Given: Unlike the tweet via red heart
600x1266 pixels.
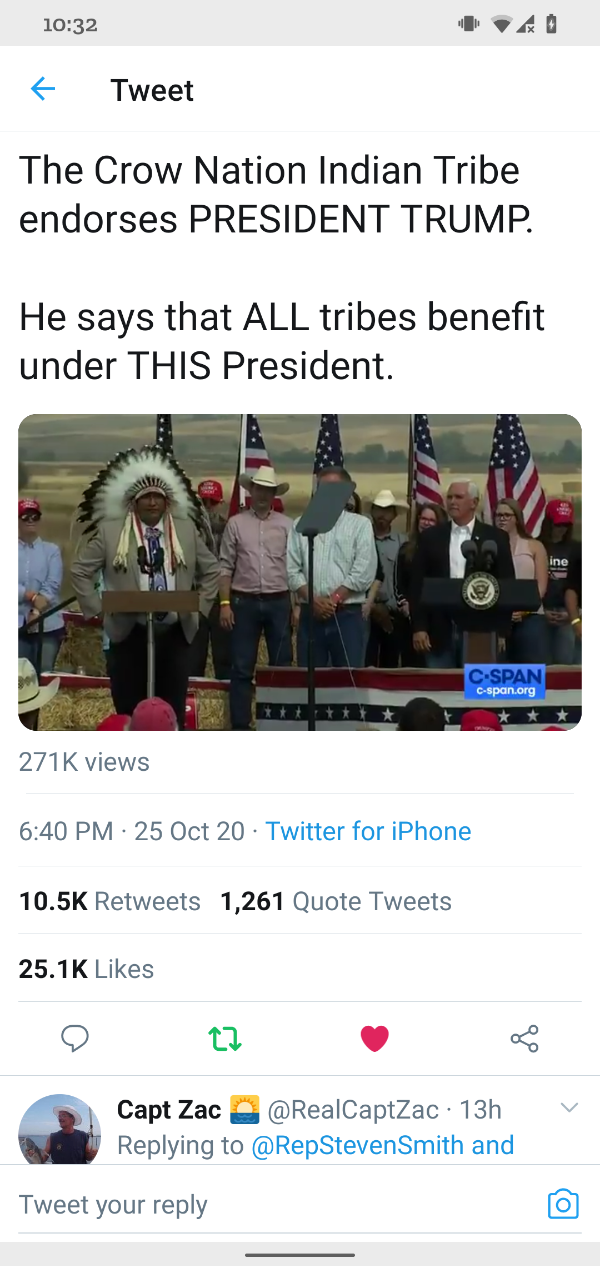Looking at the screenshot, I should [374, 1040].
